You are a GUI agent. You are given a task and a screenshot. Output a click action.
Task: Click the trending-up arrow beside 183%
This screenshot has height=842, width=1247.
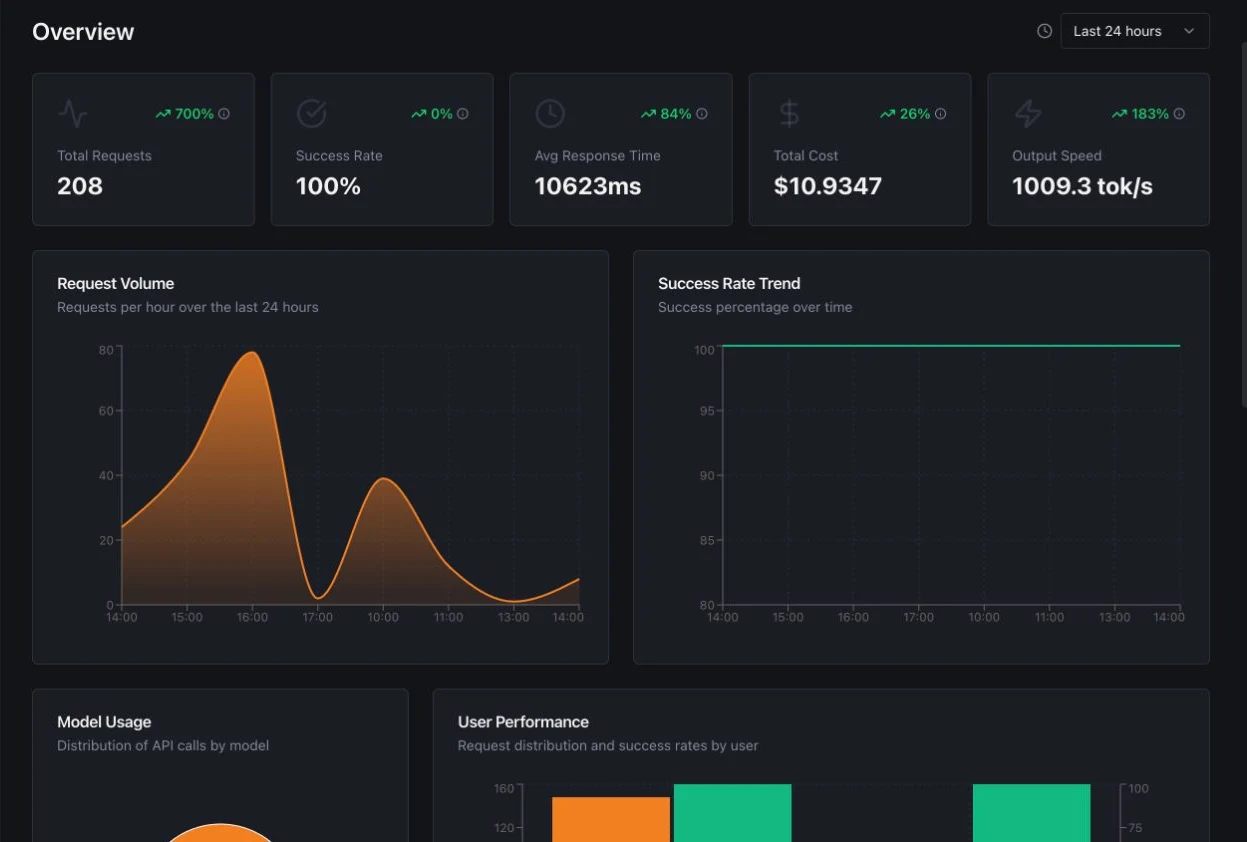[1120, 114]
